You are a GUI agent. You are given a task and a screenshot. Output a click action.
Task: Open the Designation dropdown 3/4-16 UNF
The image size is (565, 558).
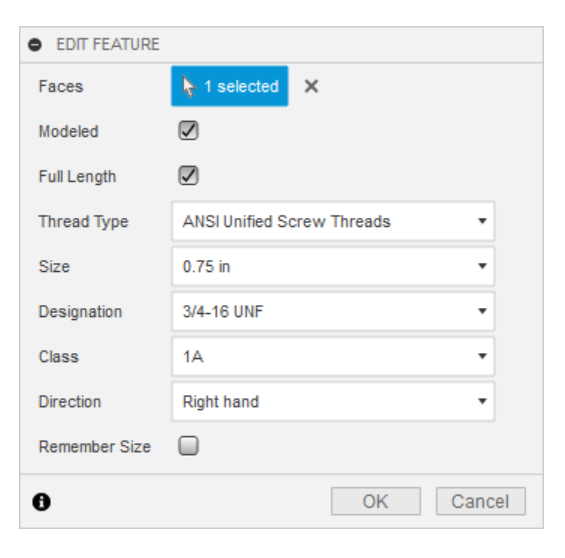point(333,311)
